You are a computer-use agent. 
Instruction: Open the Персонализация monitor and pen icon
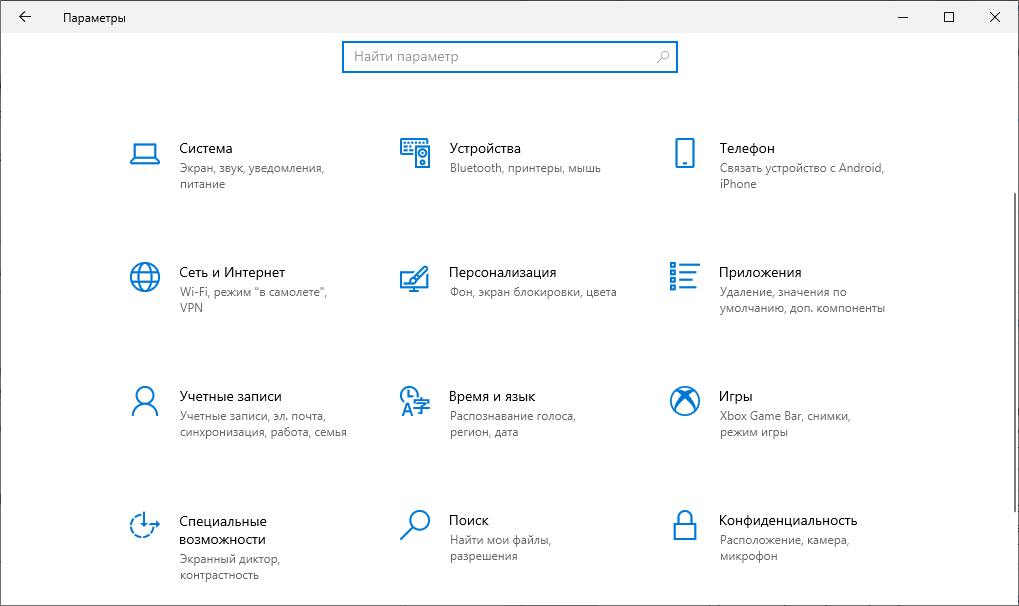pyautogui.click(x=415, y=278)
